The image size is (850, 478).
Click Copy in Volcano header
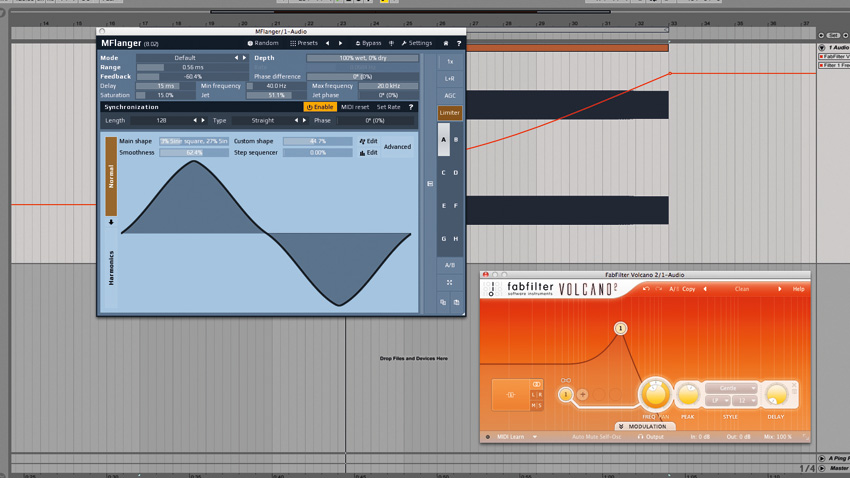[x=688, y=289]
